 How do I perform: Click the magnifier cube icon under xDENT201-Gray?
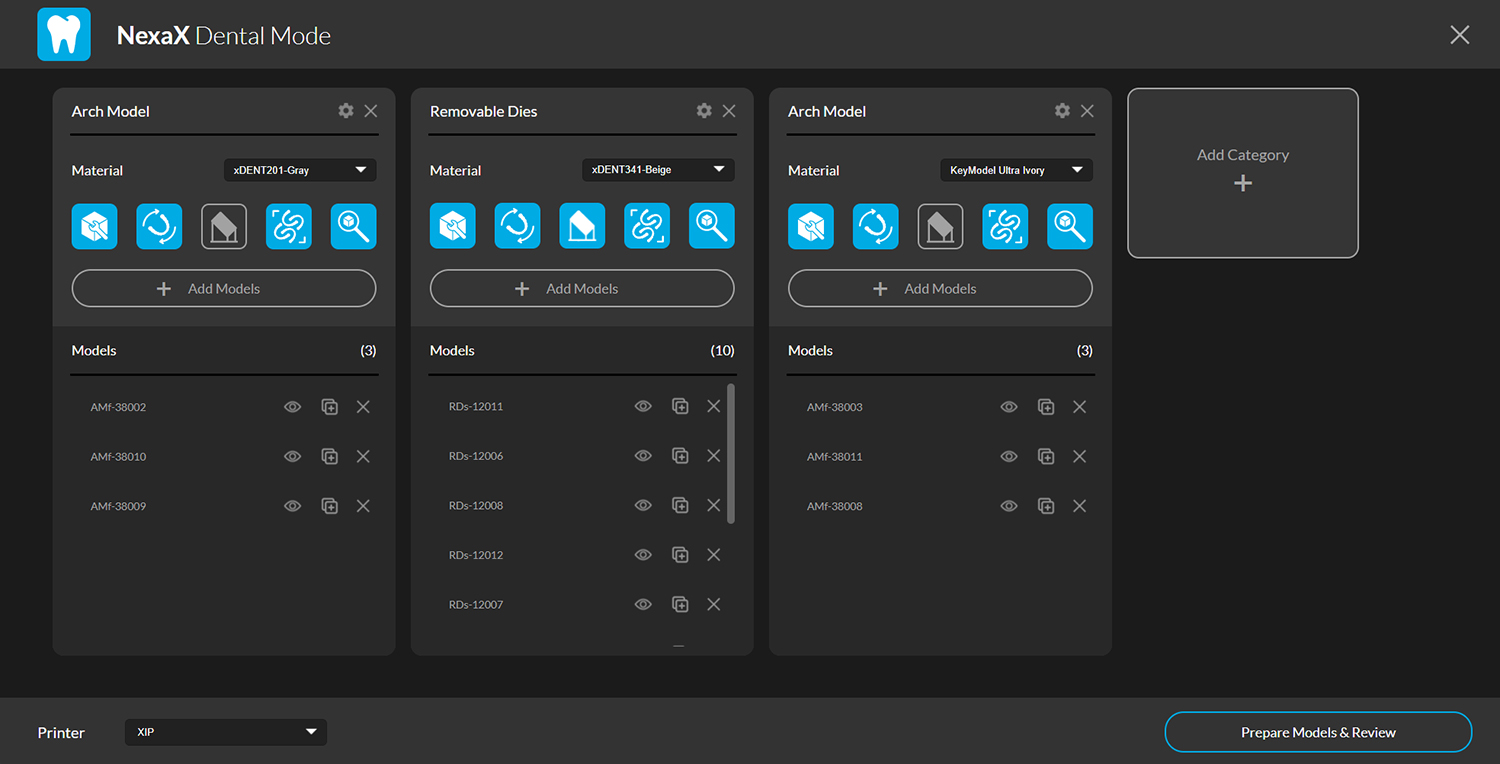coord(354,226)
